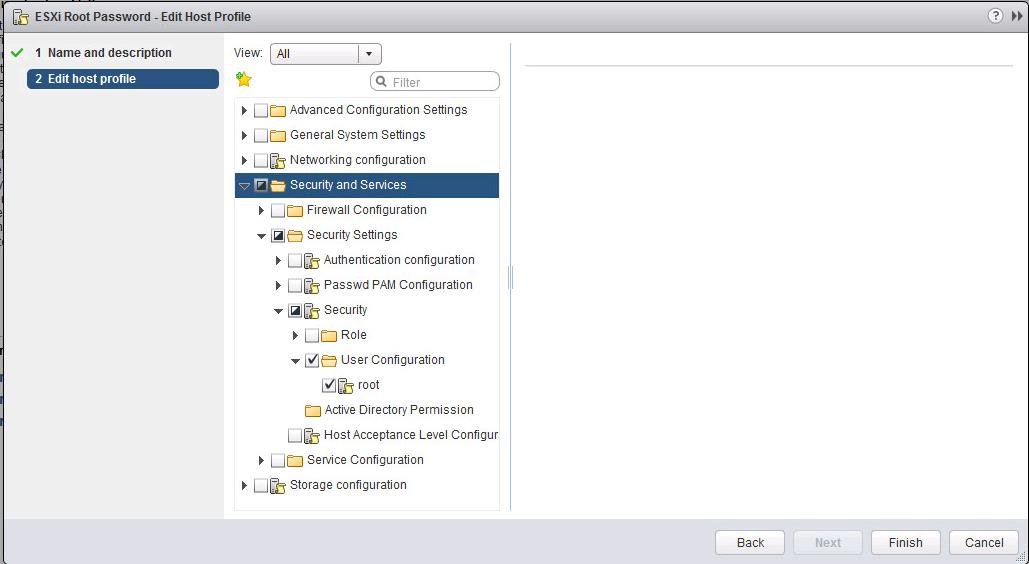Click the host profile icon in title bar
The height and width of the screenshot is (564, 1029).
(x=21, y=17)
